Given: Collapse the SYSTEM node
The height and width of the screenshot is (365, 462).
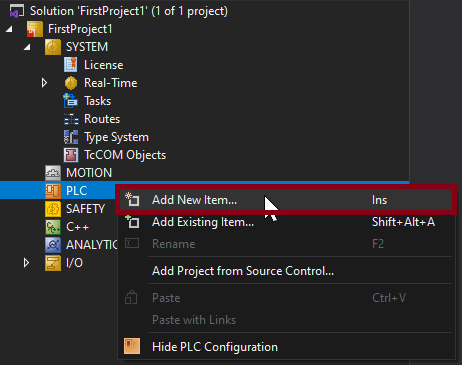Looking at the screenshot, I should coord(27,47).
